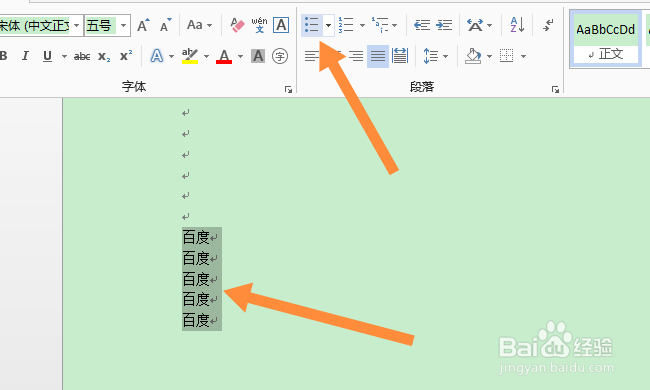Open the Asian Layout dropdown arrow
The image size is (650, 390).
point(490,25)
